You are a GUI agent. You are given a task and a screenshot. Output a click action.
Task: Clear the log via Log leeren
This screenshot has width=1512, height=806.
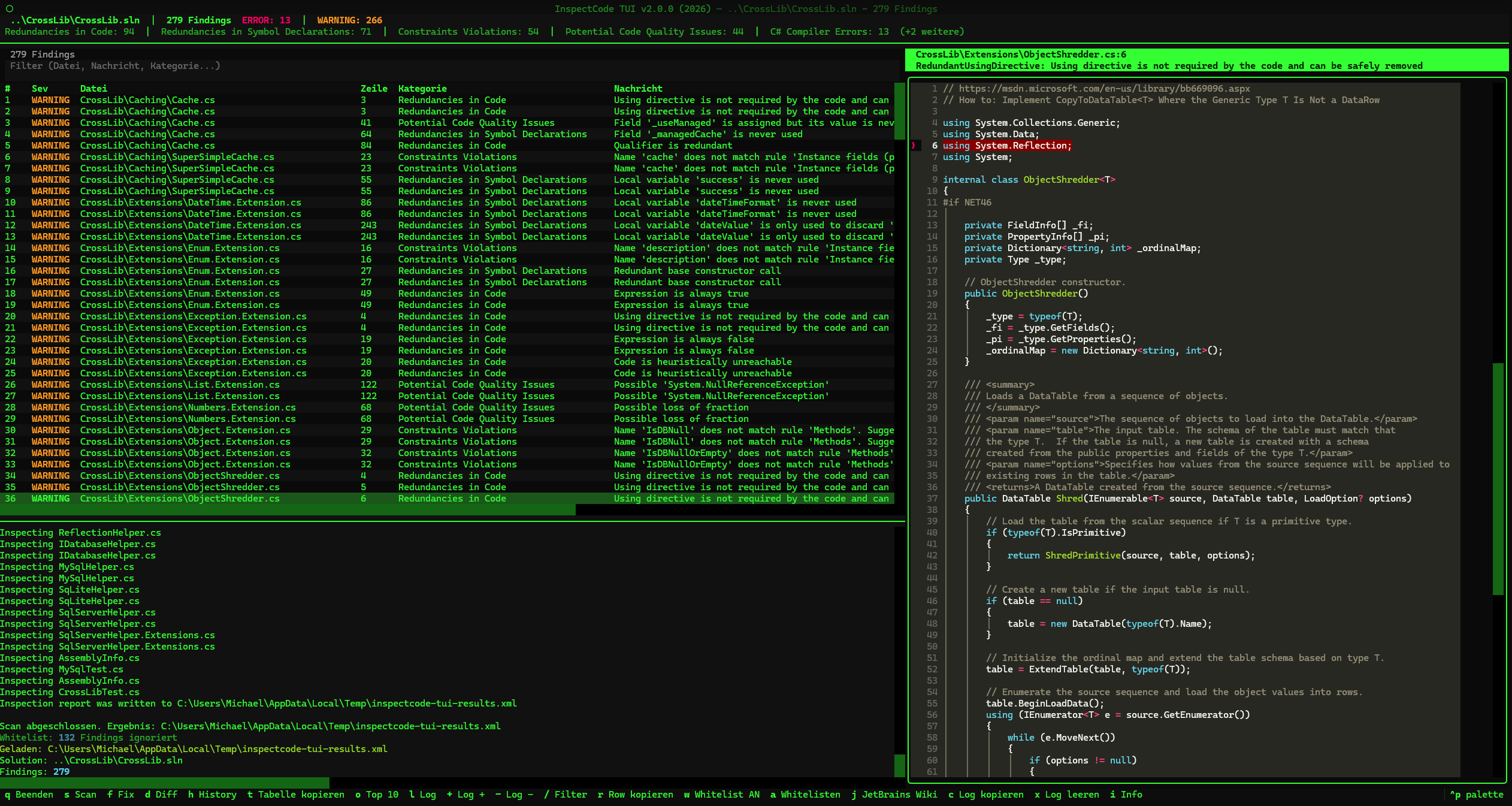point(1066,795)
